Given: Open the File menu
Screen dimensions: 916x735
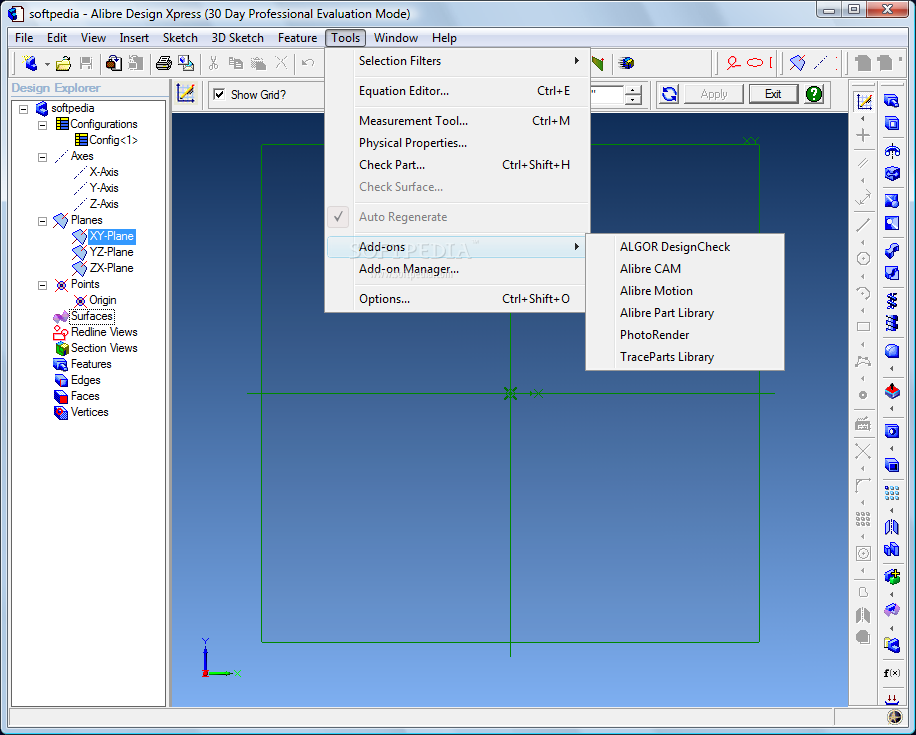Looking at the screenshot, I should point(24,38).
